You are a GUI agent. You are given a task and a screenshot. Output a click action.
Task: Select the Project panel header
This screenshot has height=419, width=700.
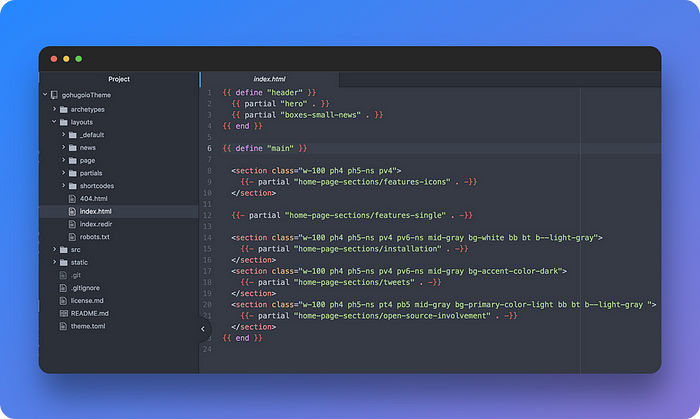(x=119, y=79)
